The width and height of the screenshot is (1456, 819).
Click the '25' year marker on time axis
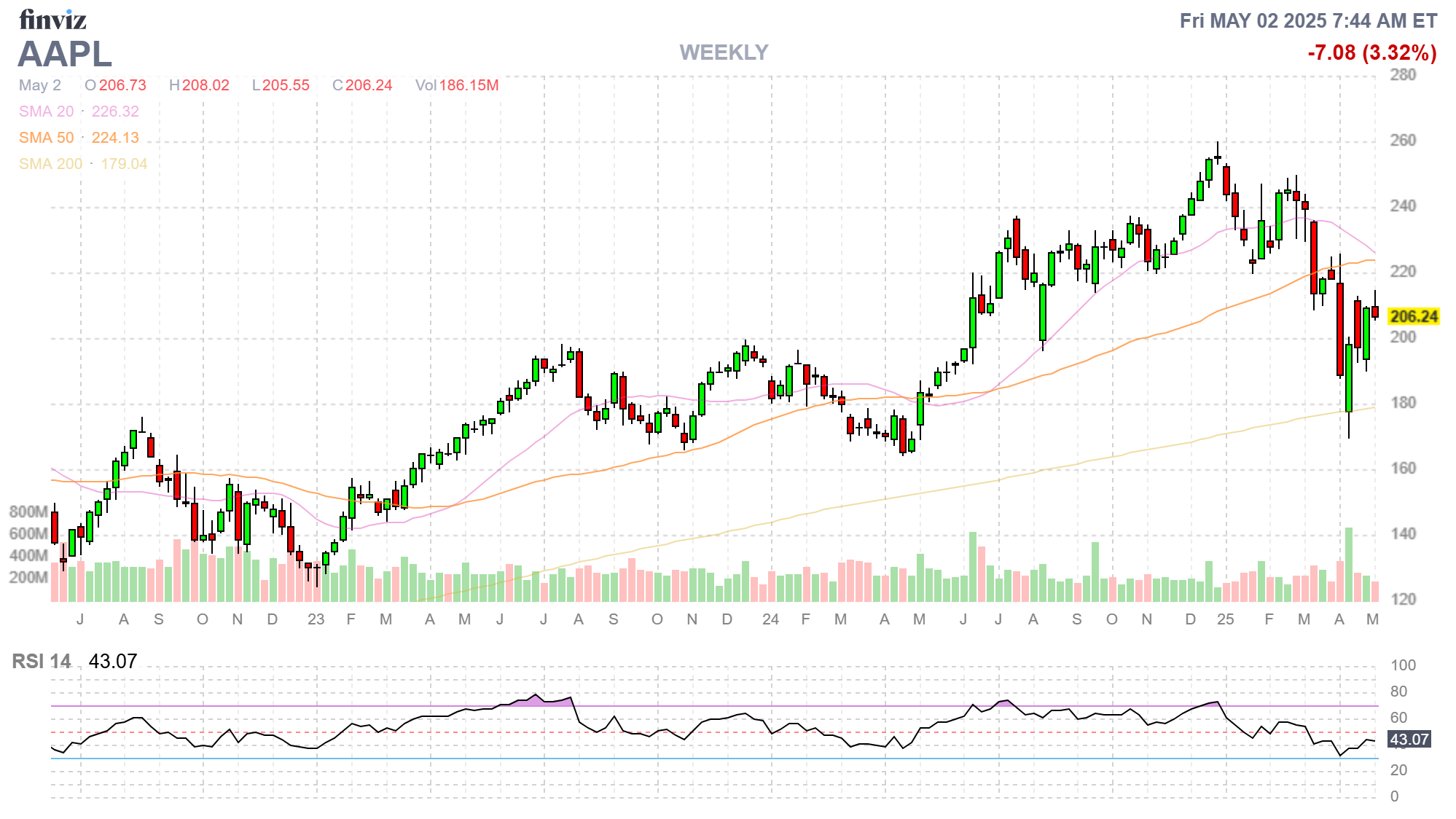(x=1225, y=619)
